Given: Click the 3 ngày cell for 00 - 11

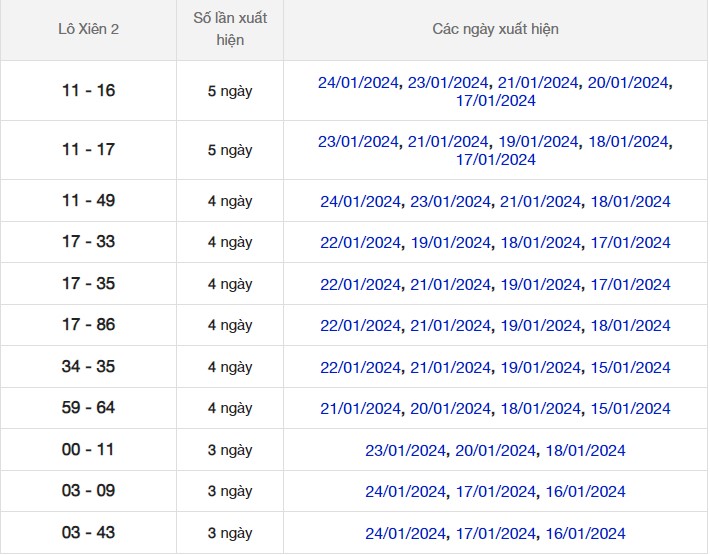Looking at the screenshot, I should tap(230, 450).
